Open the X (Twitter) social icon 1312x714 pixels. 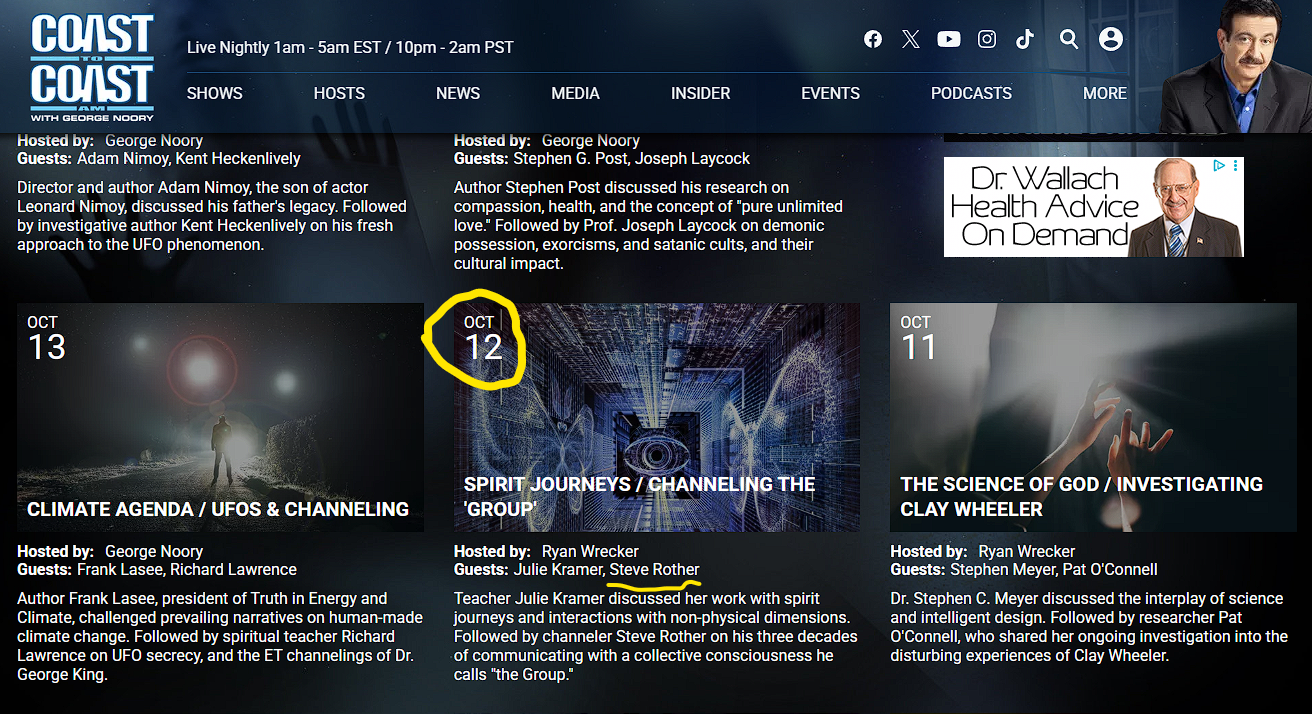click(910, 39)
